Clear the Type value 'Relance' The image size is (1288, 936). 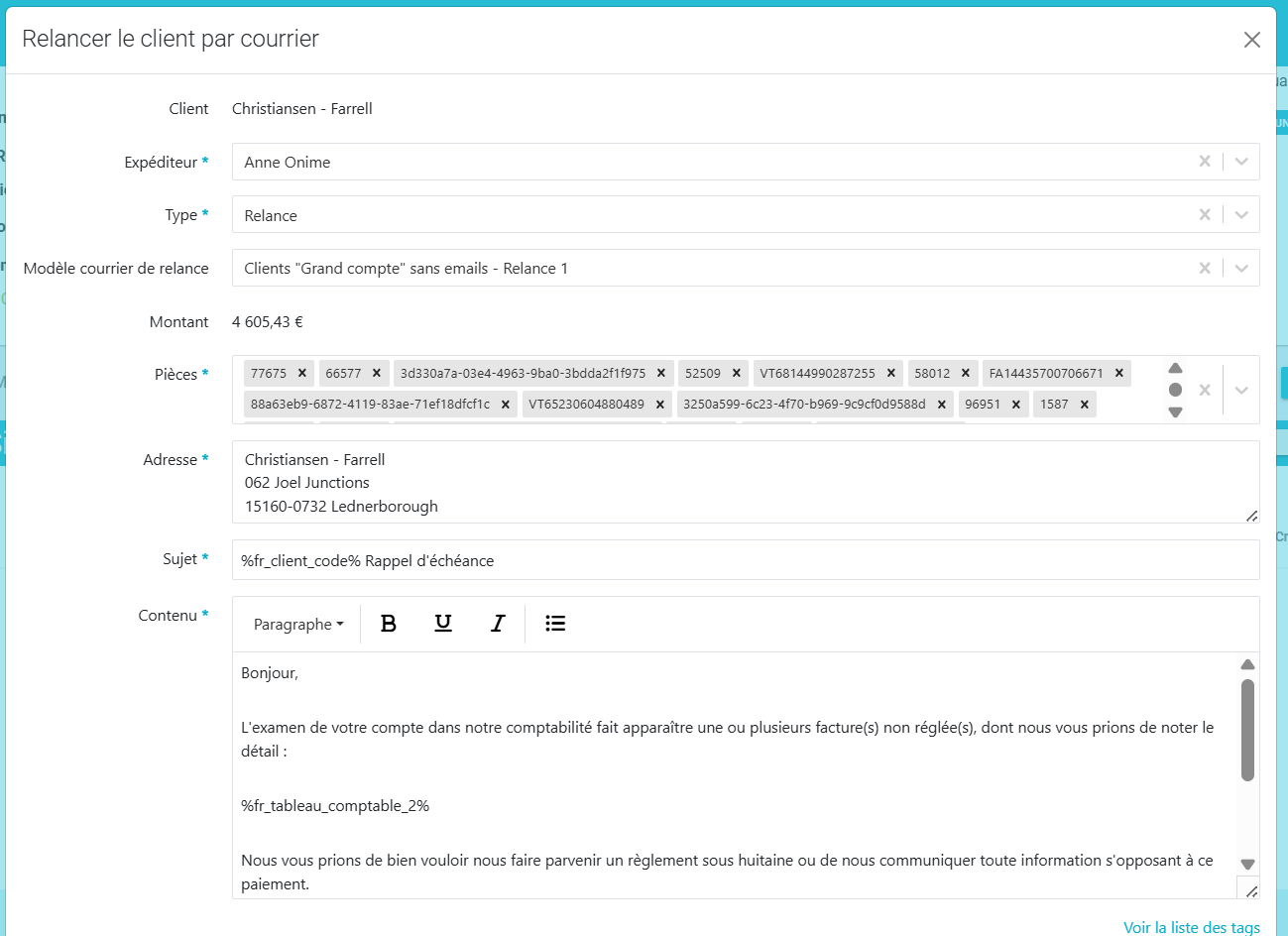1205,215
